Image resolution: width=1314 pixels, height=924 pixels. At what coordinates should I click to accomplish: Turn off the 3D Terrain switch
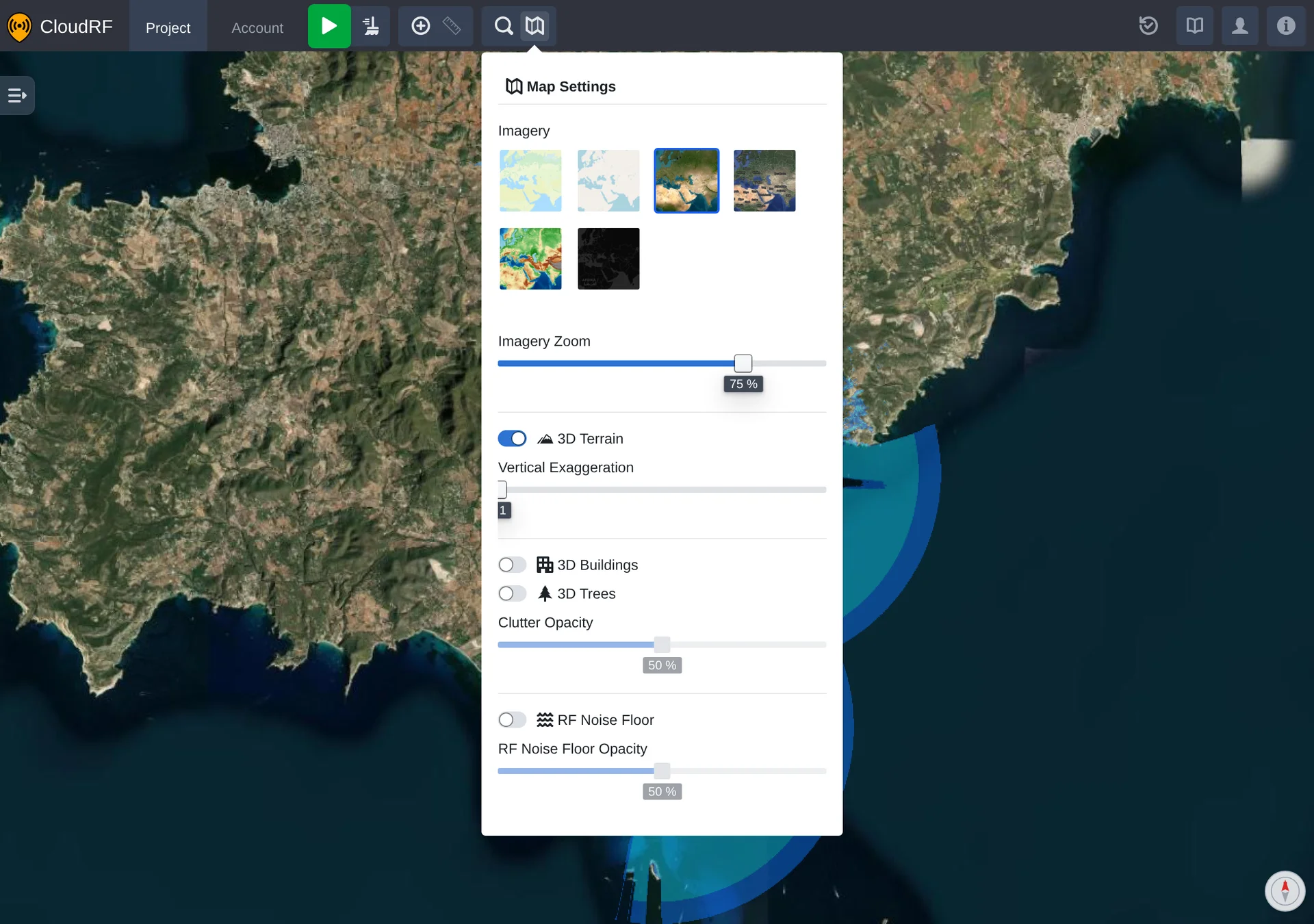pyautogui.click(x=512, y=439)
